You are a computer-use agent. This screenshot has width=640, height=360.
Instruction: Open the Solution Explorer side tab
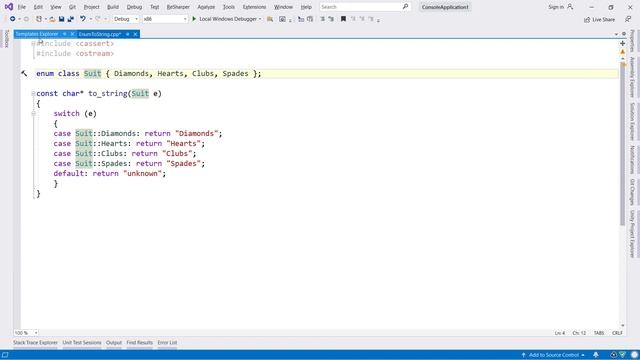click(632, 121)
